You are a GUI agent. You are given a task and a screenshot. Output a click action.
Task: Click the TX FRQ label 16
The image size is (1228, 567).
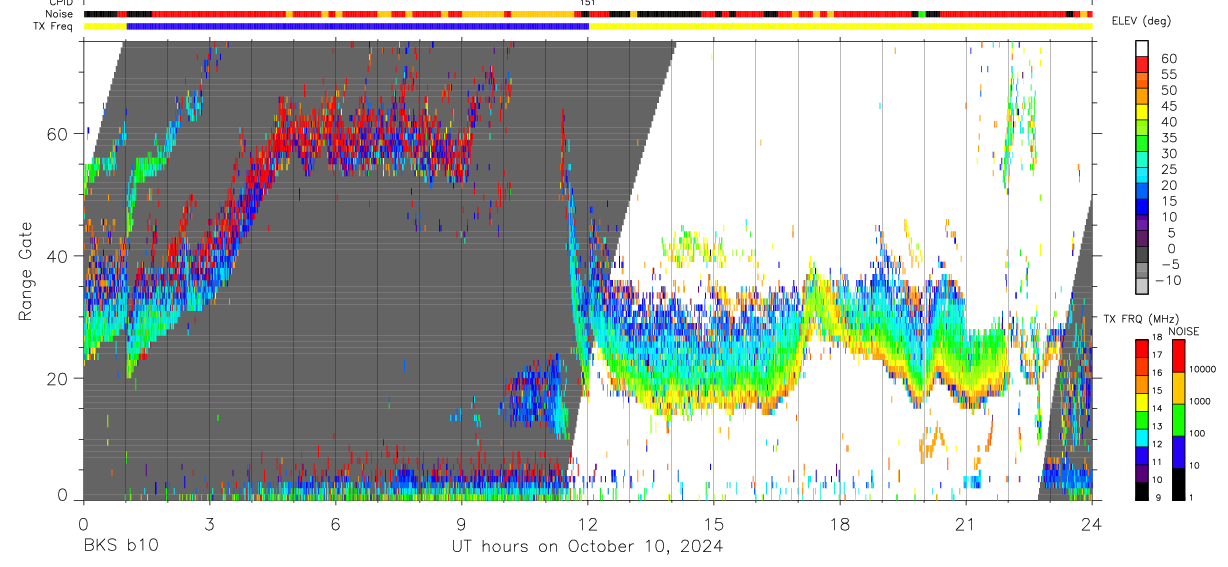pos(1157,372)
